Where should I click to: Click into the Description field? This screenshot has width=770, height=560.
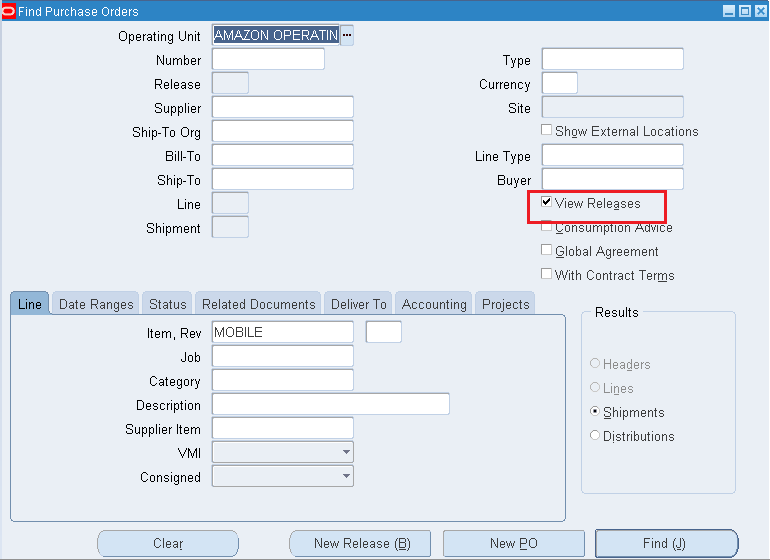(331, 404)
